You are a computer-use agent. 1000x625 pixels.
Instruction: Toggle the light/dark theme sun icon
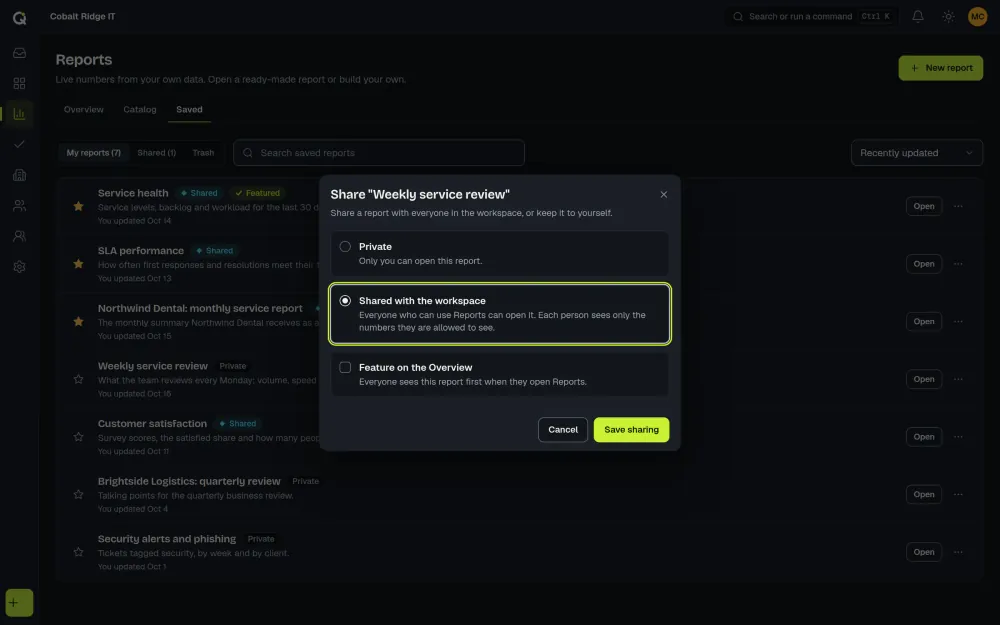coord(948,17)
